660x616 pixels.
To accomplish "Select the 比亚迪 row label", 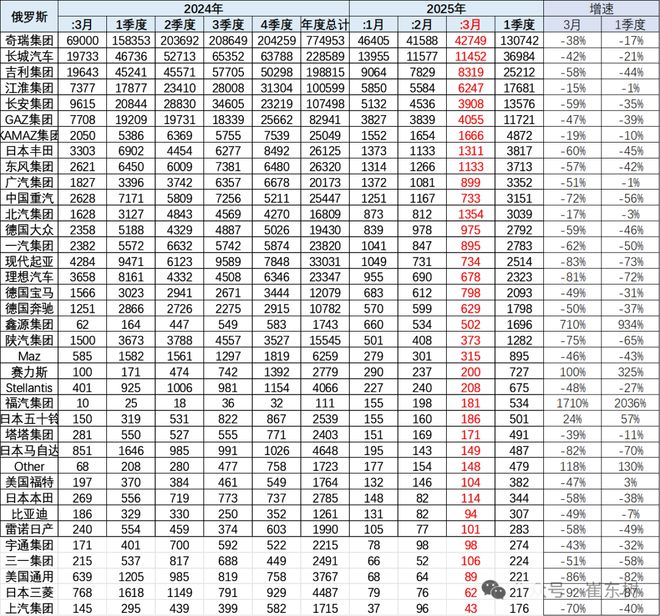I will point(29,514).
